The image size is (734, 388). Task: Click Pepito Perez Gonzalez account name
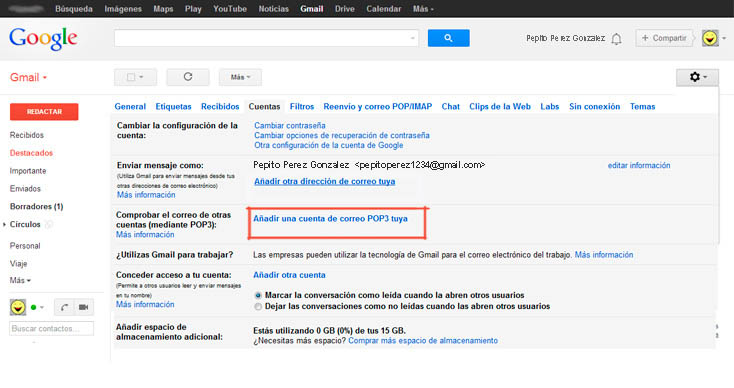(x=565, y=38)
